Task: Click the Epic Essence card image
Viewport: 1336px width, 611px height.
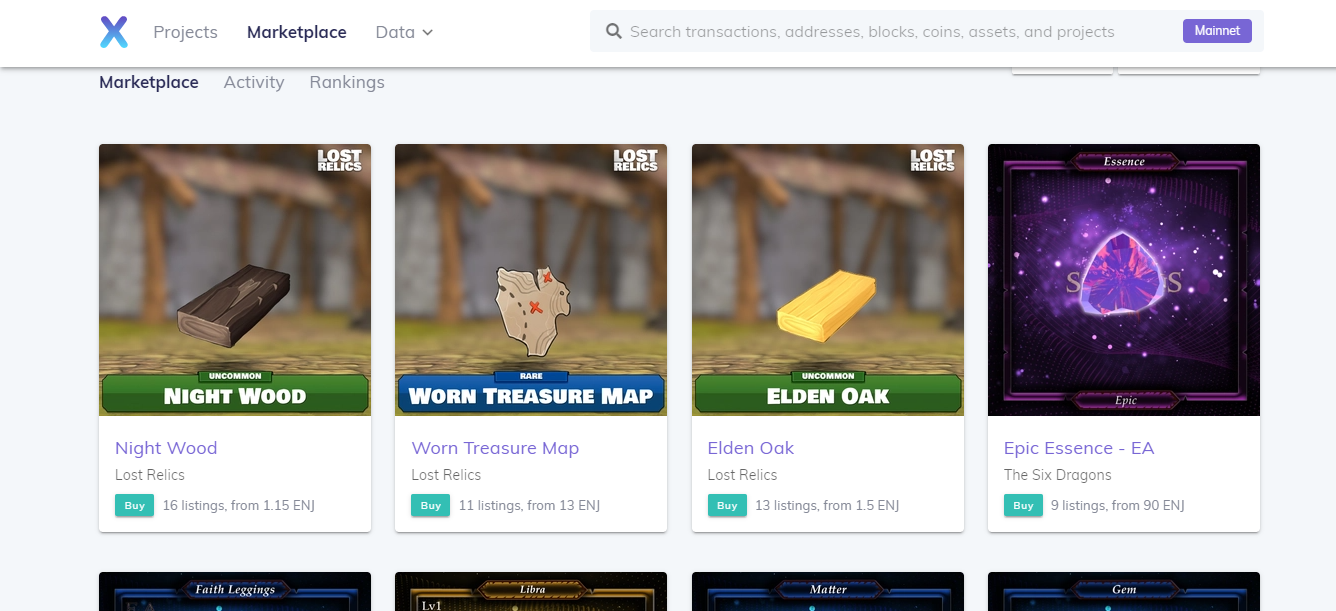Action: (x=1124, y=280)
